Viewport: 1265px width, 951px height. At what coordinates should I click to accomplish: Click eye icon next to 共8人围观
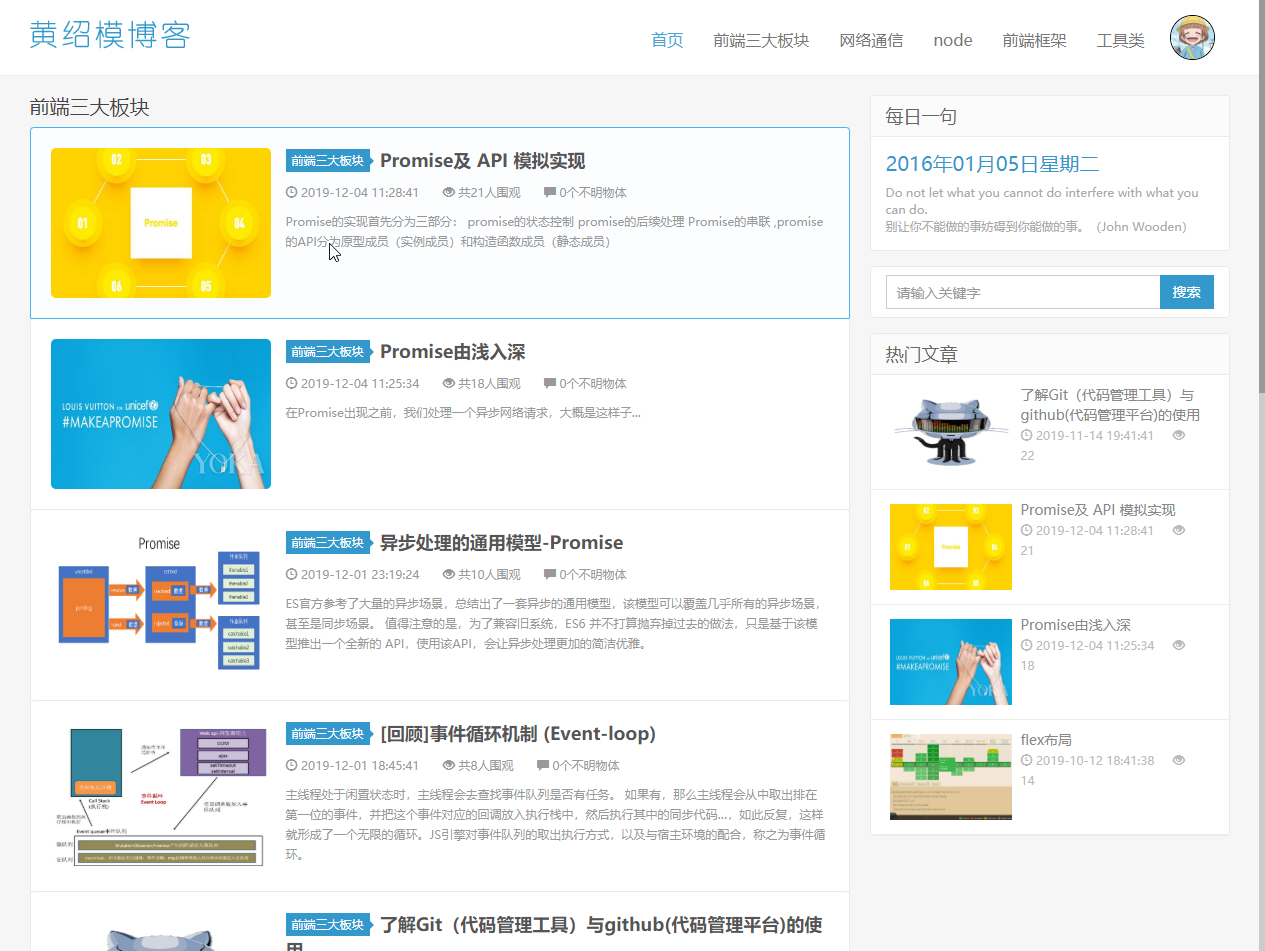pyautogui.click(x=448, y=765)
